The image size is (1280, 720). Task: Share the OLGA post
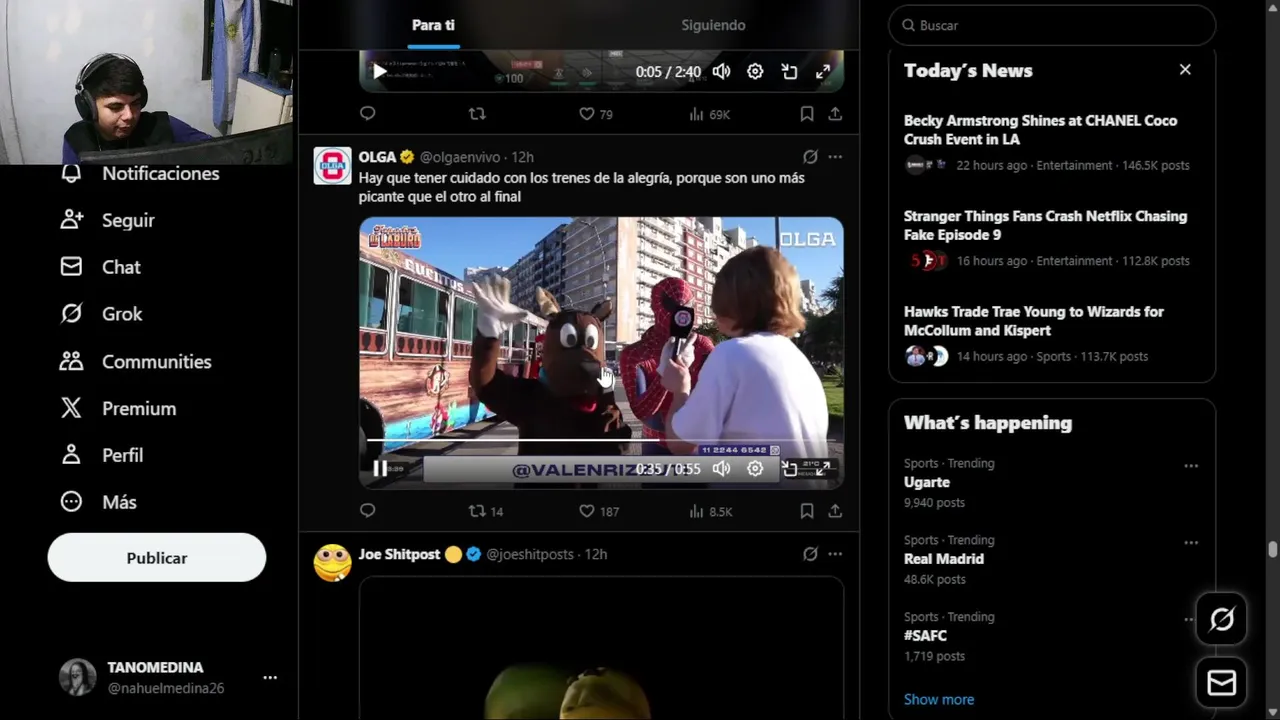pyautogui.click(x=835, y=511)
